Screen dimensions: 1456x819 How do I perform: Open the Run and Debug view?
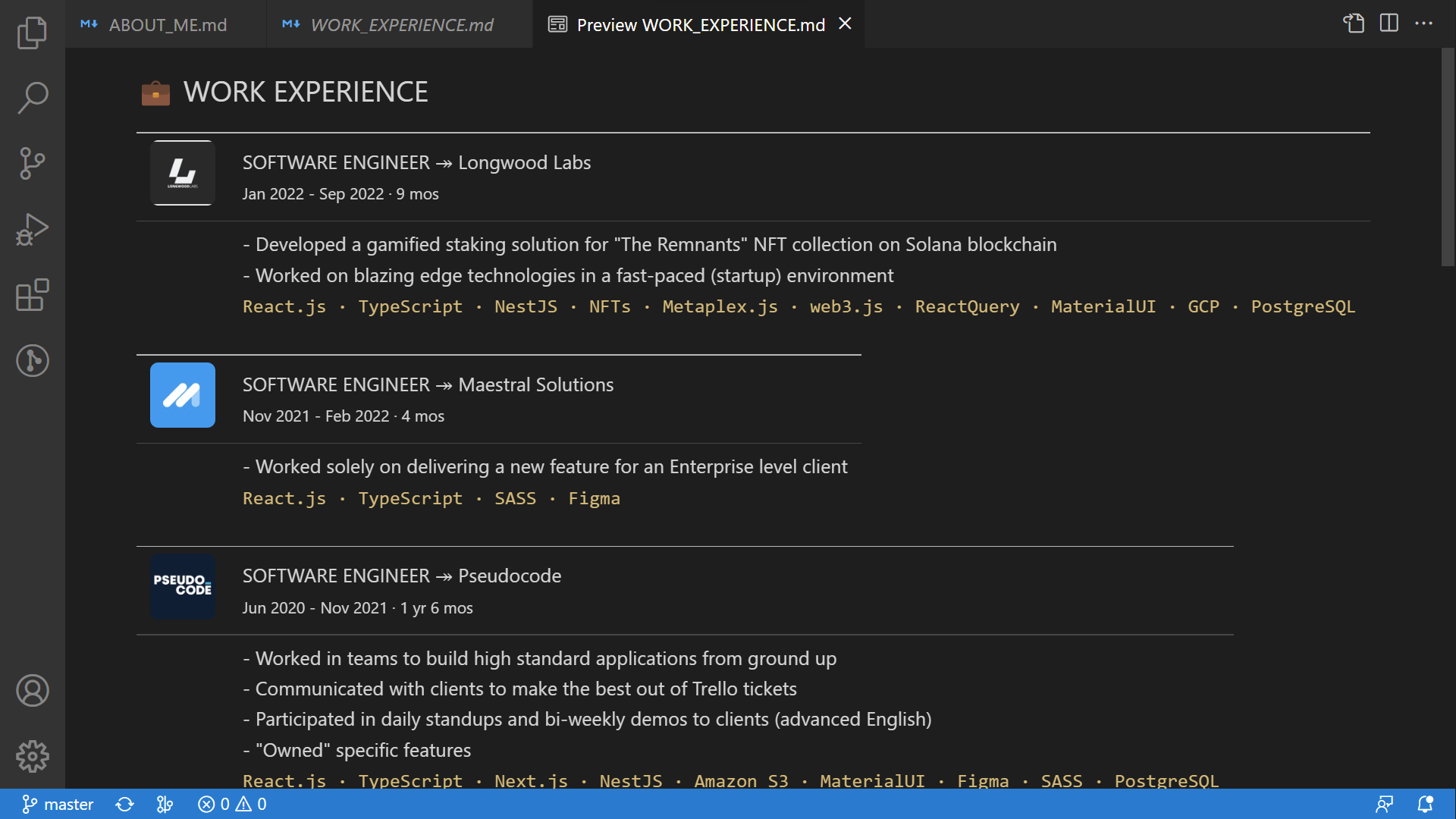point(32,228)
